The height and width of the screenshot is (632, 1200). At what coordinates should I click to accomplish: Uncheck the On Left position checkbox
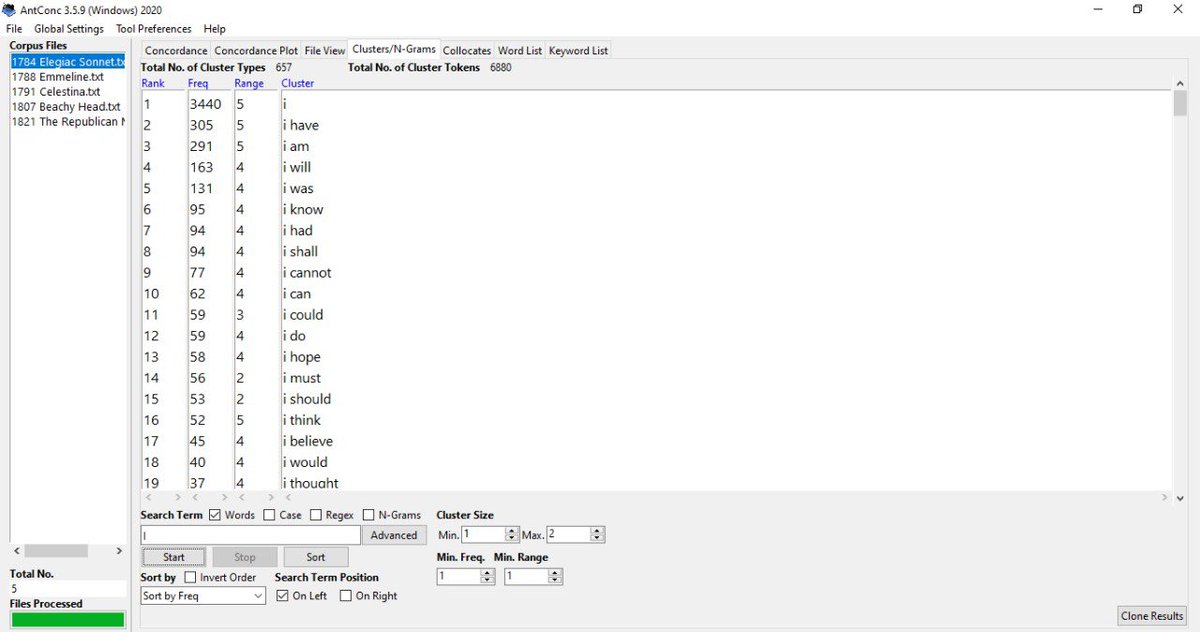click(282, 596)
